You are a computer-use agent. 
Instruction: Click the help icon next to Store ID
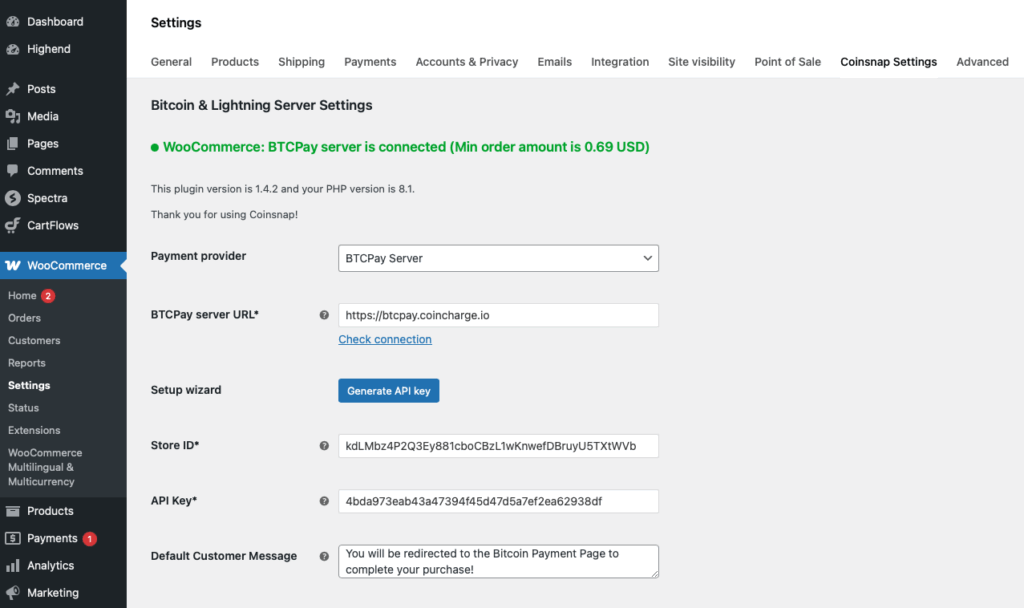click(x=324, y=445)
